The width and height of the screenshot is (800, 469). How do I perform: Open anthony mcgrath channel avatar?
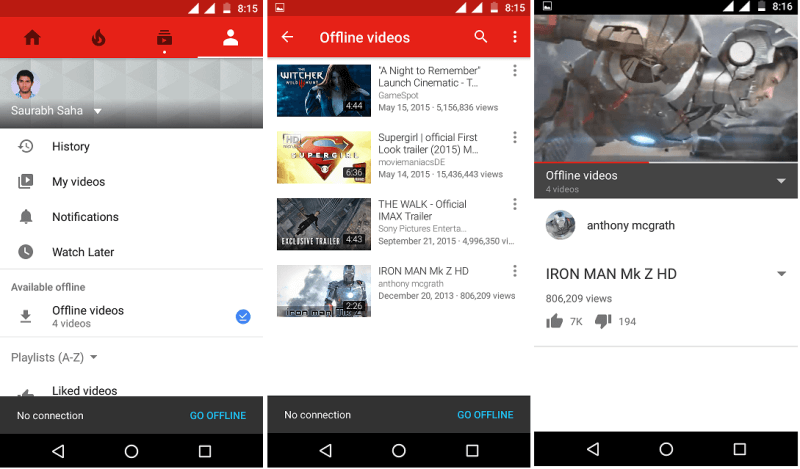click(560, 225)
